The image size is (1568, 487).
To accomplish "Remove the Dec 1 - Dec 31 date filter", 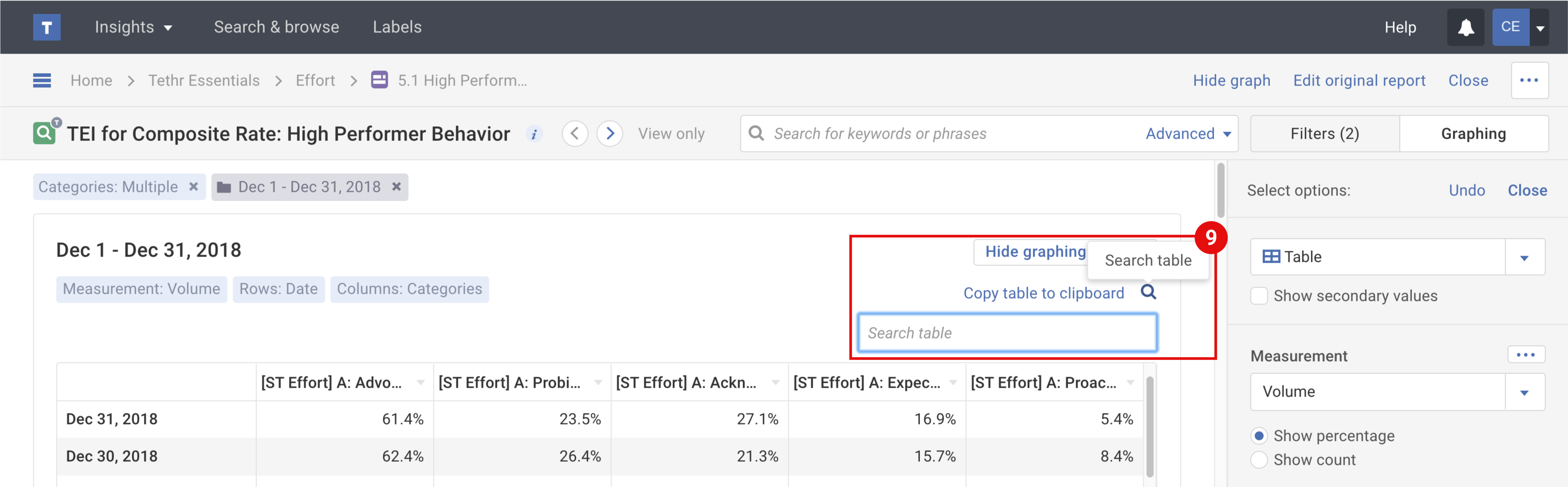I will point(396,187).
